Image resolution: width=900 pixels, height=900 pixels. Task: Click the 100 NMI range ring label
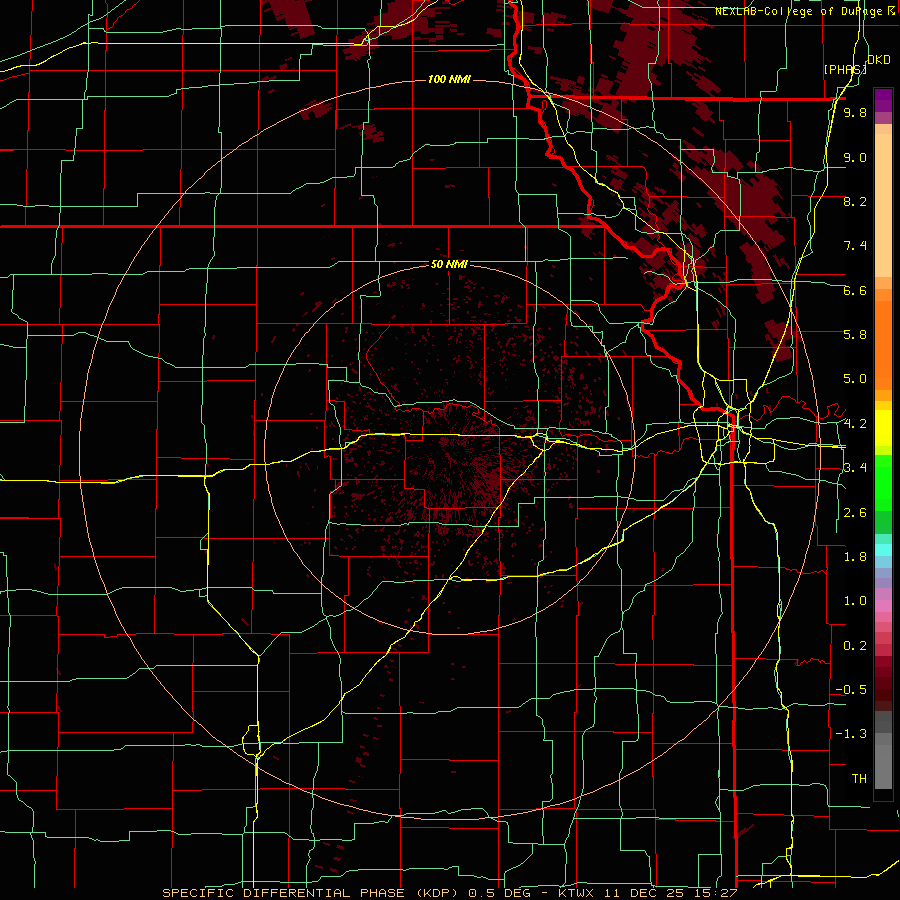click(x=449, y=79)
